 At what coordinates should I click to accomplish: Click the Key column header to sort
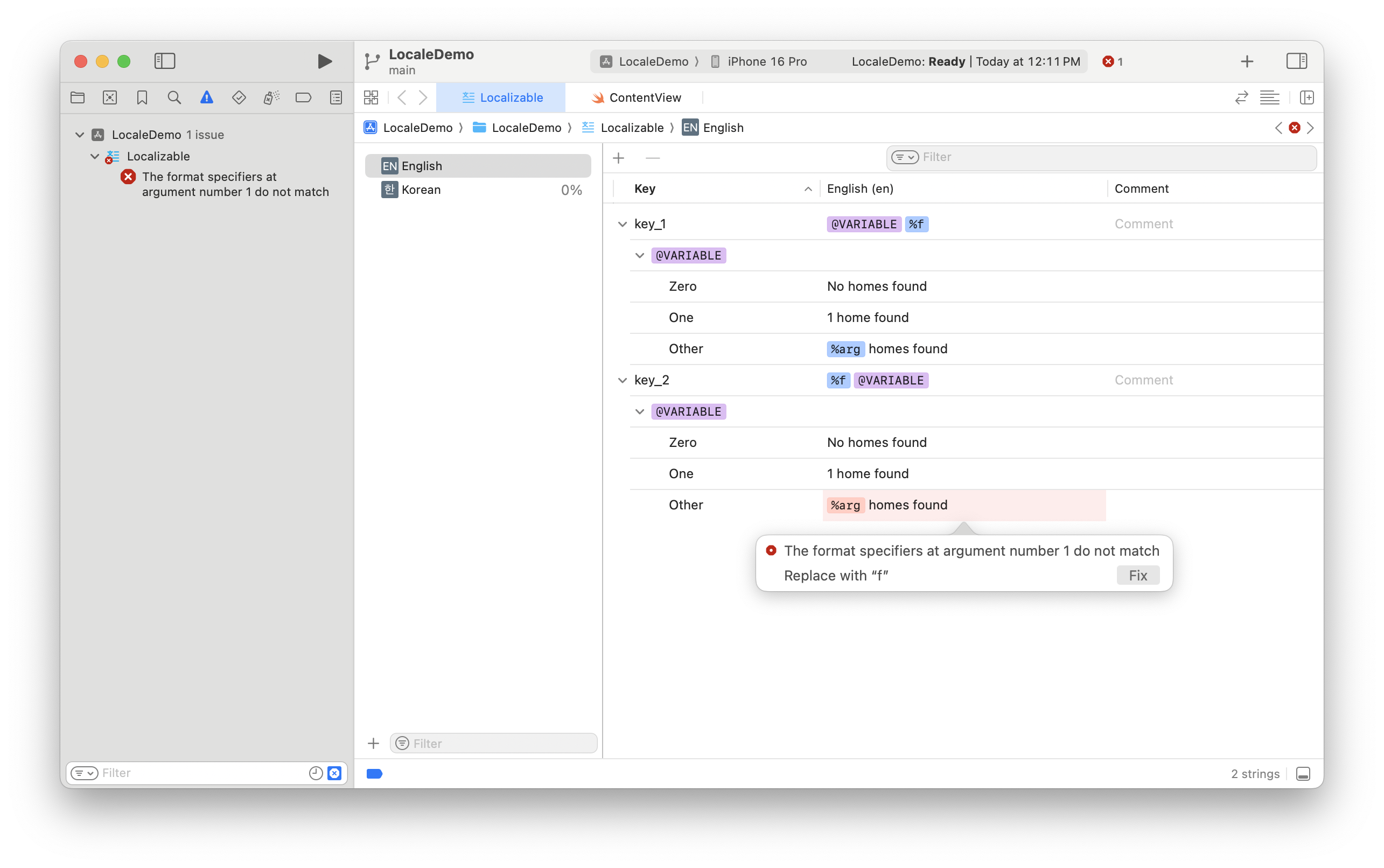click(x=645, y=189)
